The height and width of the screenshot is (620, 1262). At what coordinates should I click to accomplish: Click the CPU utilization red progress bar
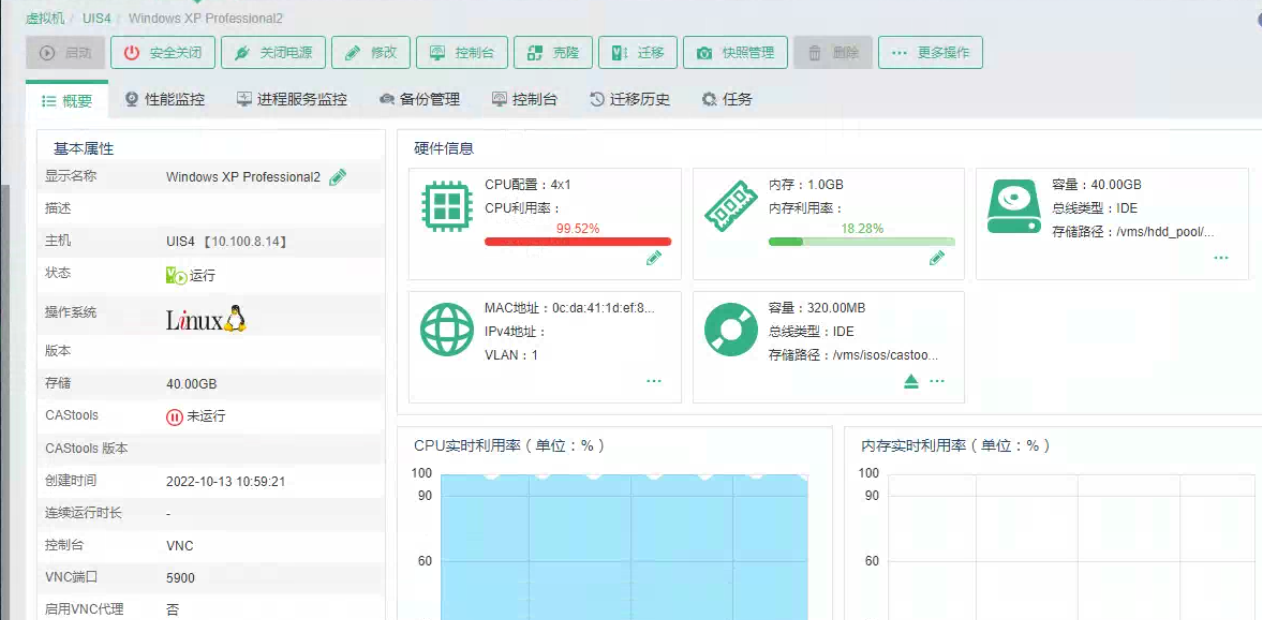tap(578, 241)
